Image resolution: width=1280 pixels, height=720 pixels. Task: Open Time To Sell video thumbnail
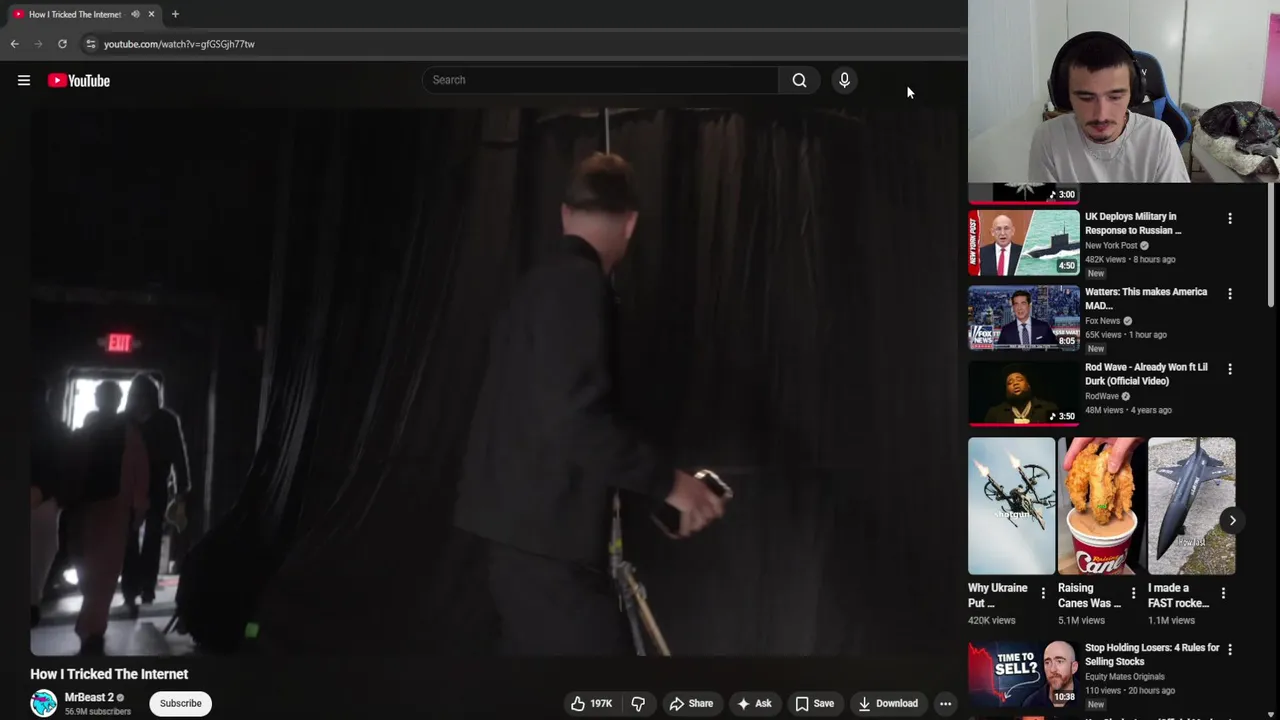click(1024, 674)
